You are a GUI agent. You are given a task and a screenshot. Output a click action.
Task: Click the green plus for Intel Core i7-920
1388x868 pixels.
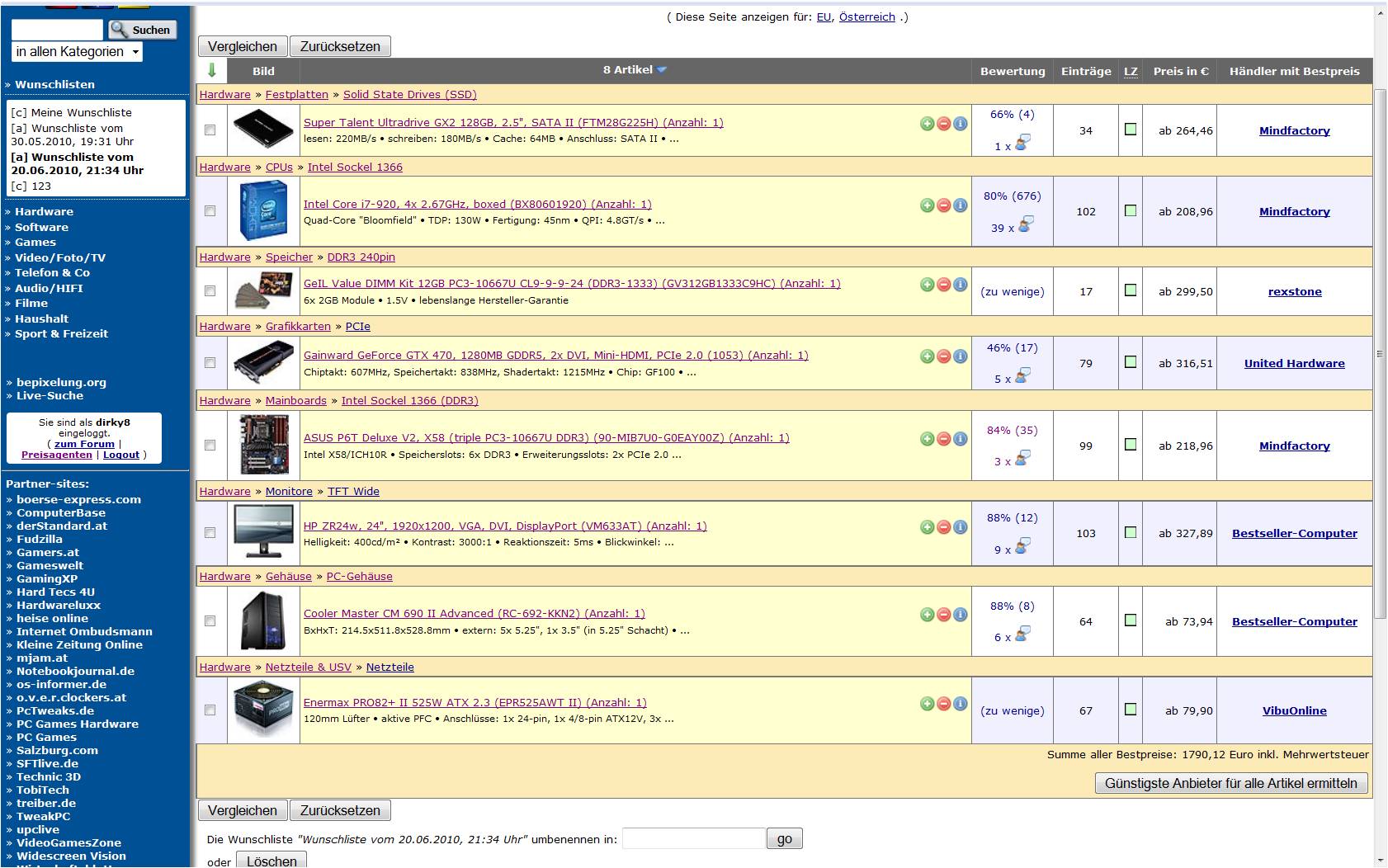[928, 205]
